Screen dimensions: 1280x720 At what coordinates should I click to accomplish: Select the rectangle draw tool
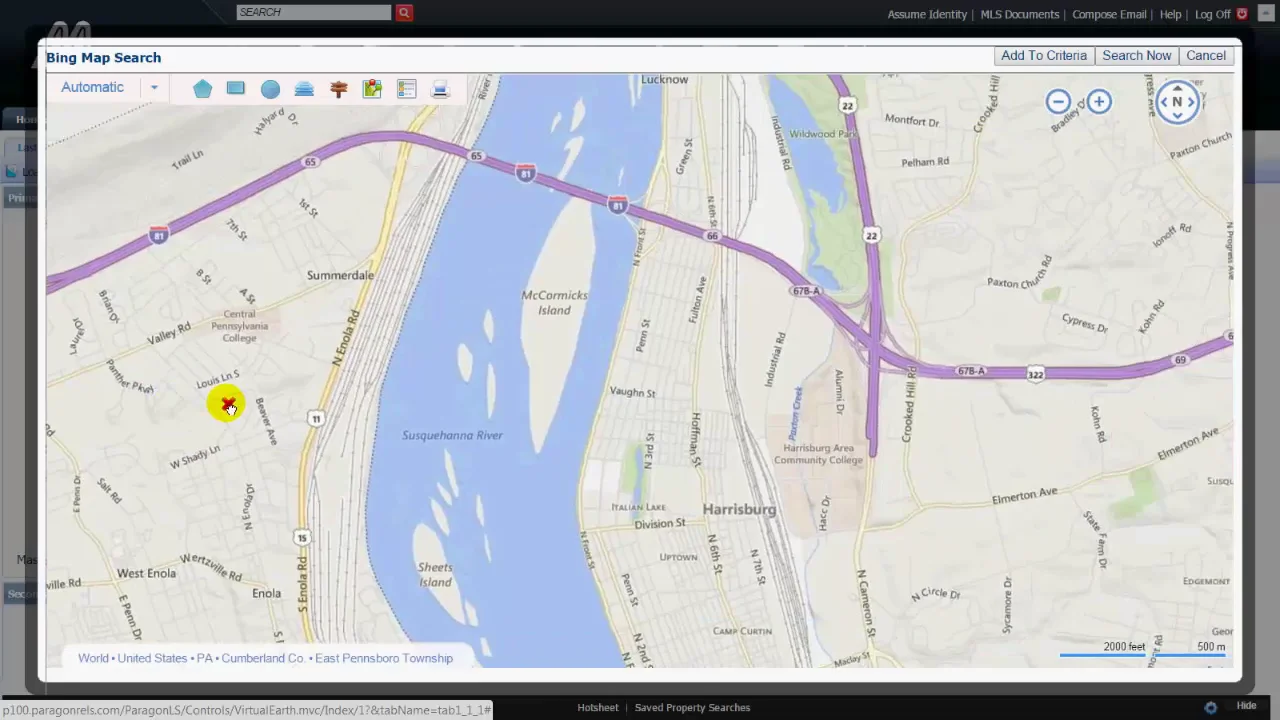tap(236, 89)
